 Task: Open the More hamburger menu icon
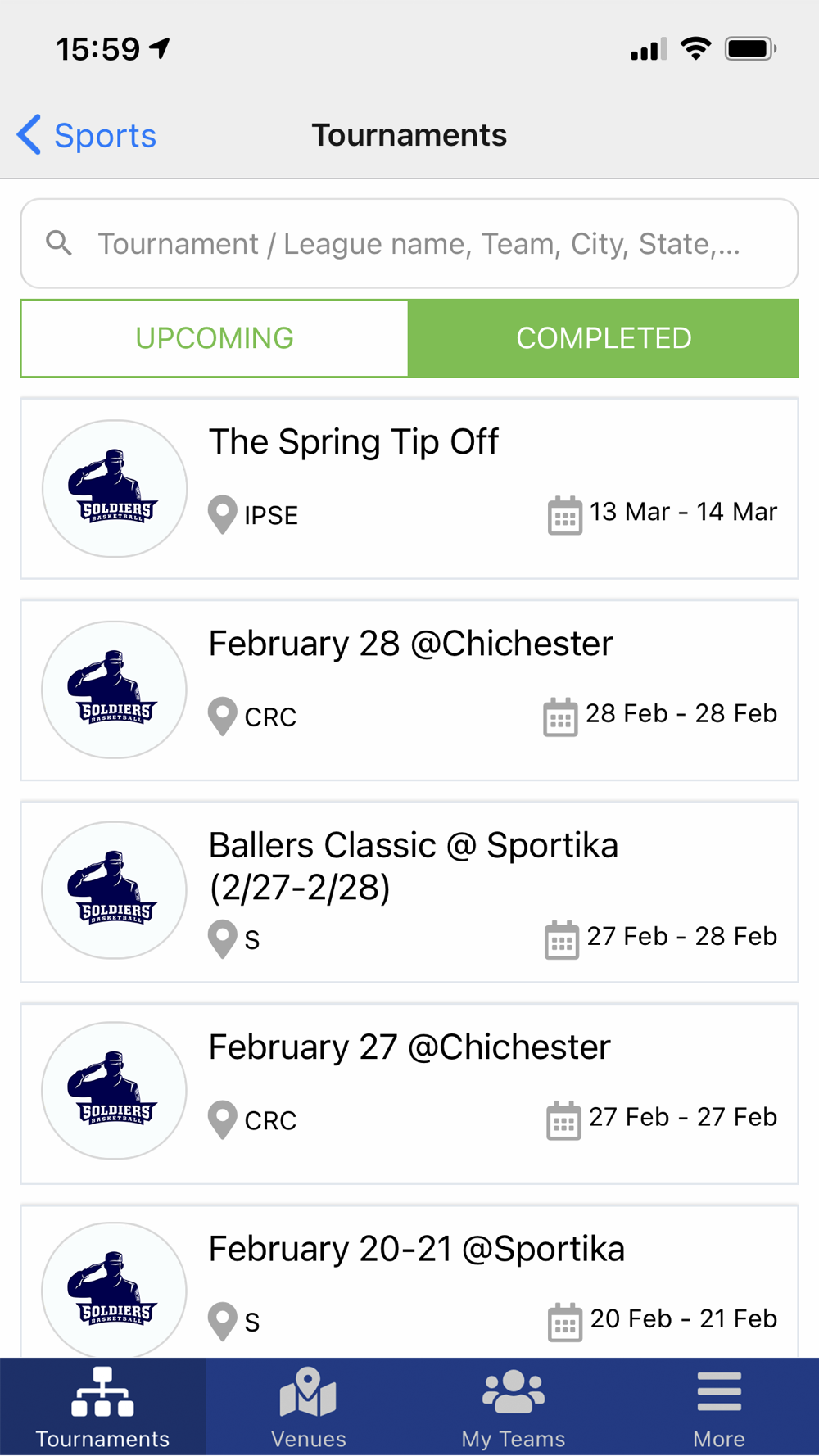[x=719, y=1391]
